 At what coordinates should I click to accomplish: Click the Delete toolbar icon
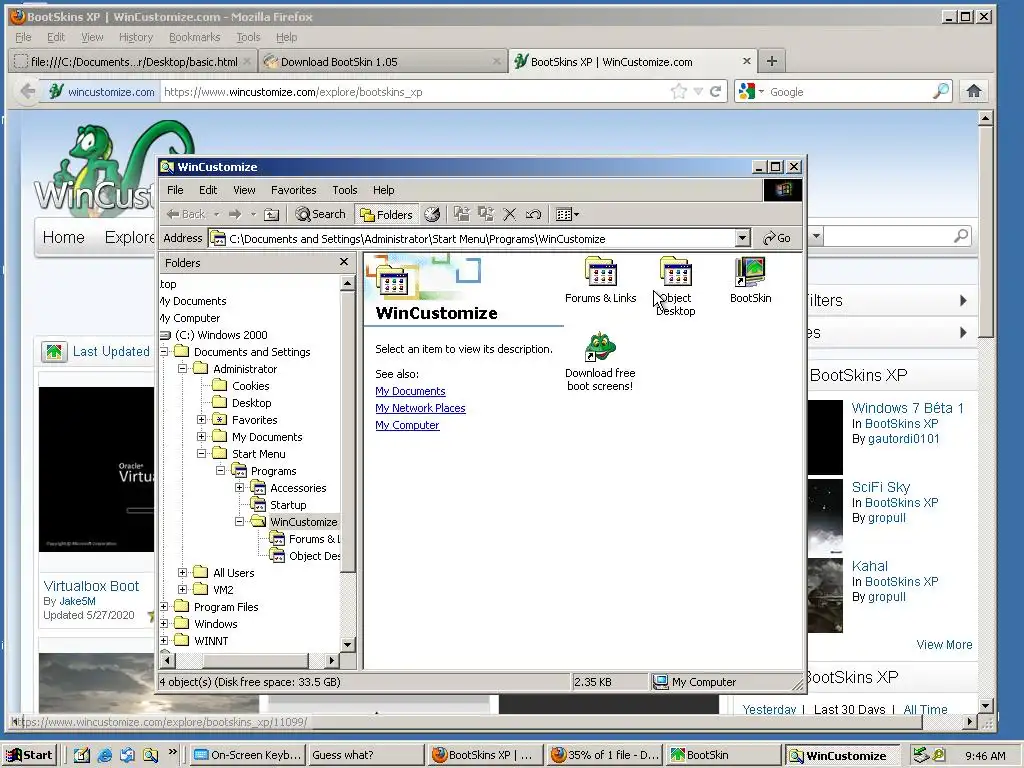tap(509, 214)
